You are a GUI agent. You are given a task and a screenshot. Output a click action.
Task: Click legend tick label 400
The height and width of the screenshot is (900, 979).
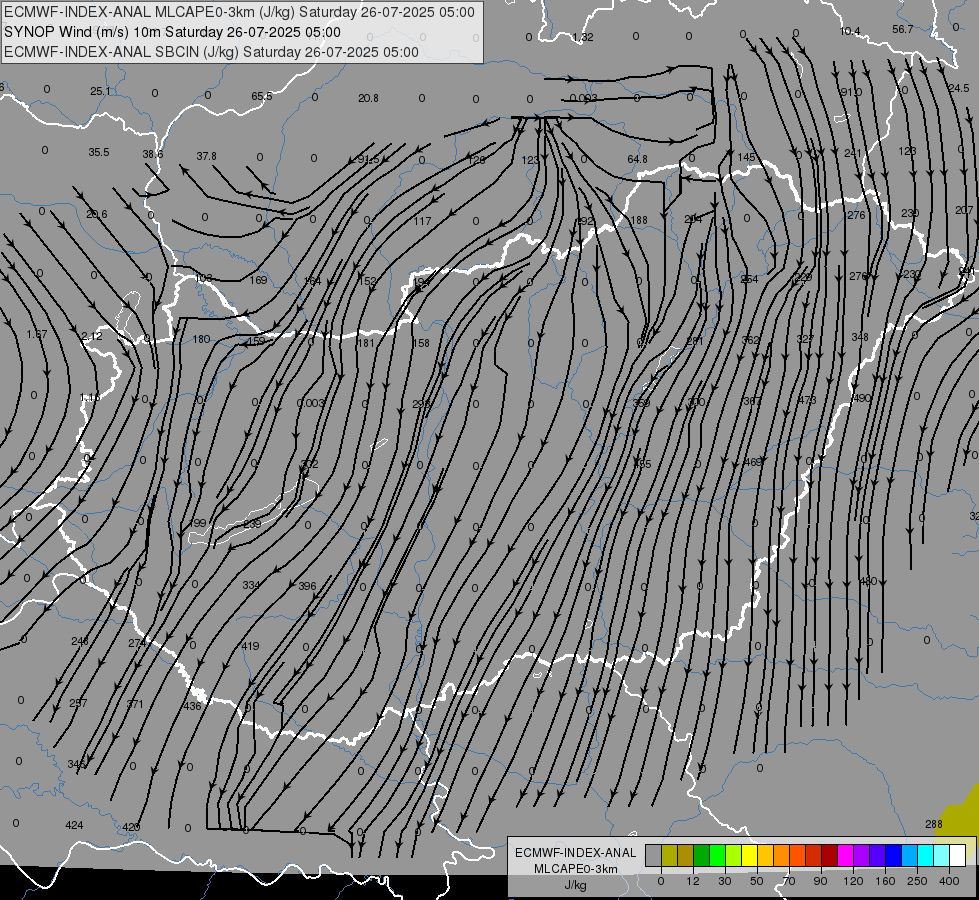[949, 881]
